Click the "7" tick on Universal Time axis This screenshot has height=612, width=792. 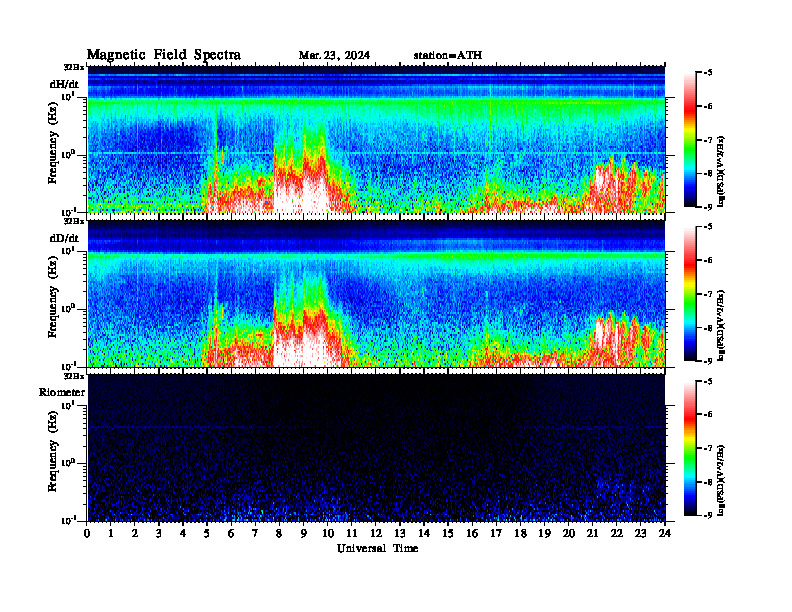tap(255, 533)
